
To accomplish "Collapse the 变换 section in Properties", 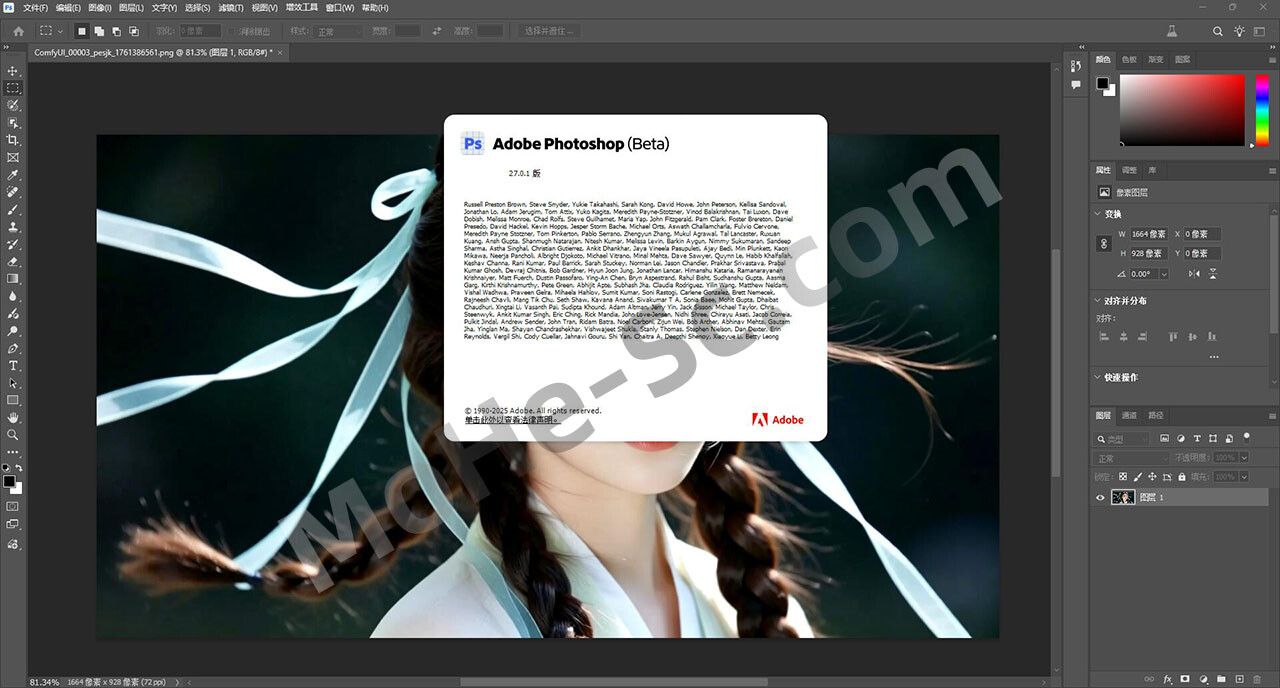I will pyautogui.click(x=1098, y=214).
